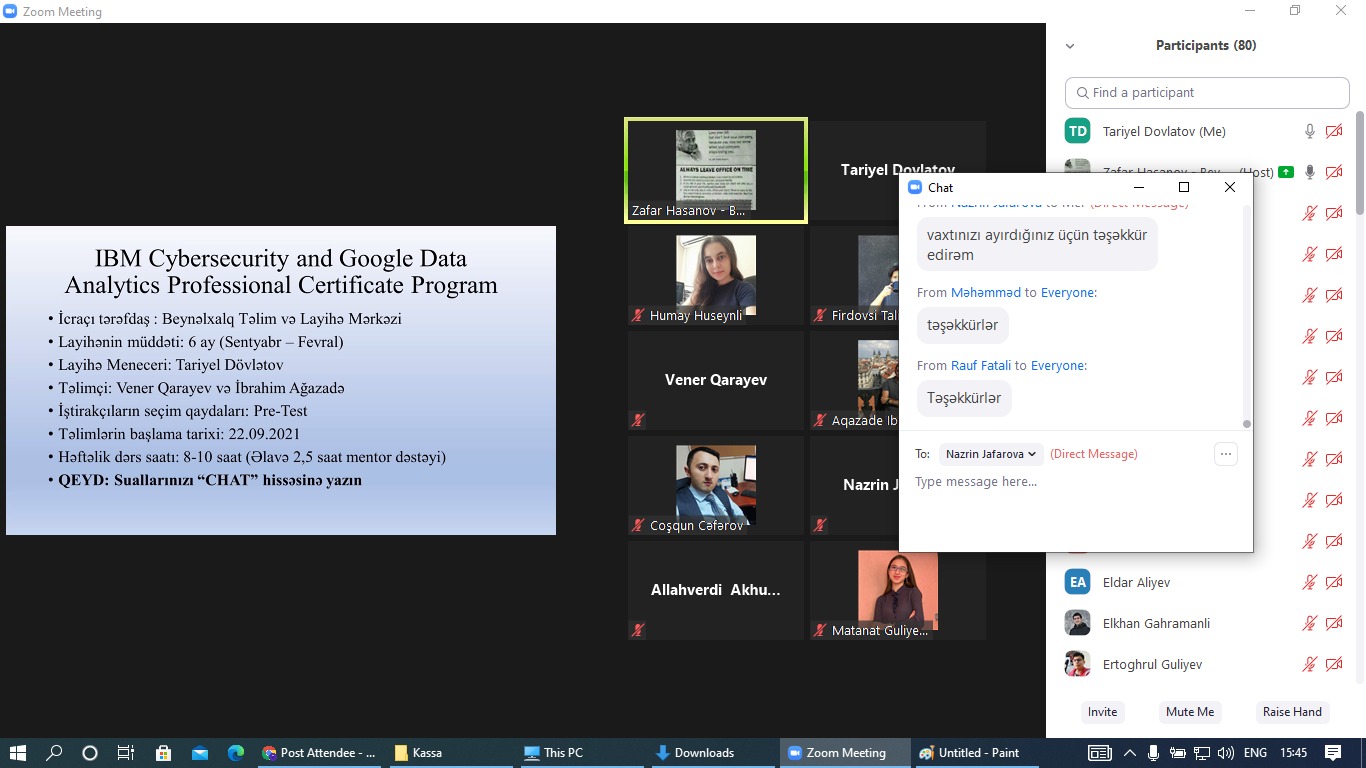Viewport: 1366px width, 768px height.
Task: Click the muted mic icon beside Ertoghrul Guliyev
Action: coord(1309,664)
